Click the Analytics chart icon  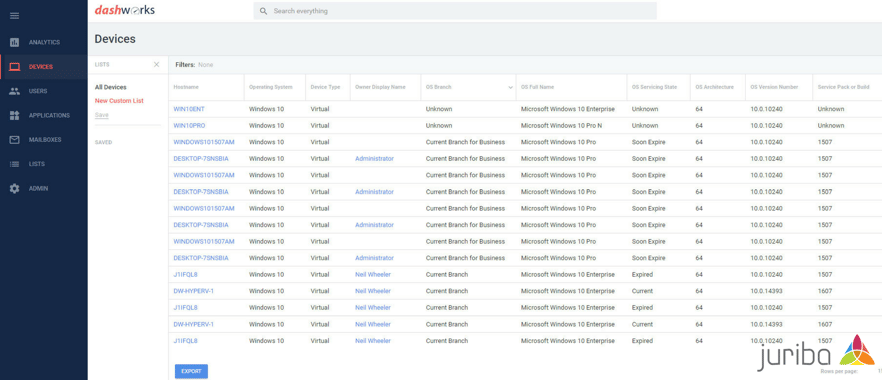click(15, 42)
